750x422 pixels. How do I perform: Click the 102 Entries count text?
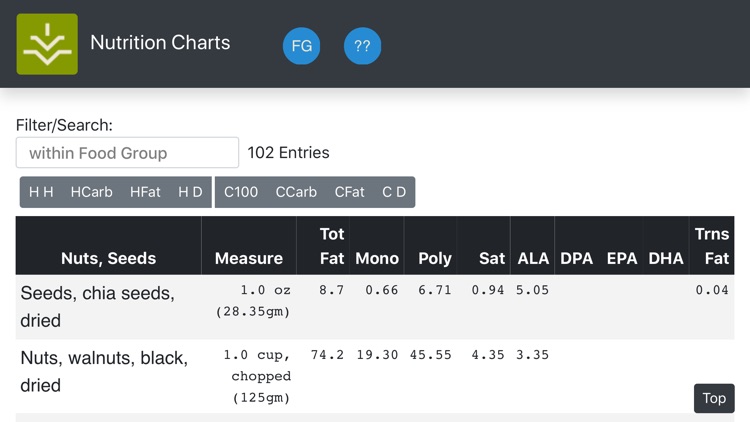(x=288, y=153)
